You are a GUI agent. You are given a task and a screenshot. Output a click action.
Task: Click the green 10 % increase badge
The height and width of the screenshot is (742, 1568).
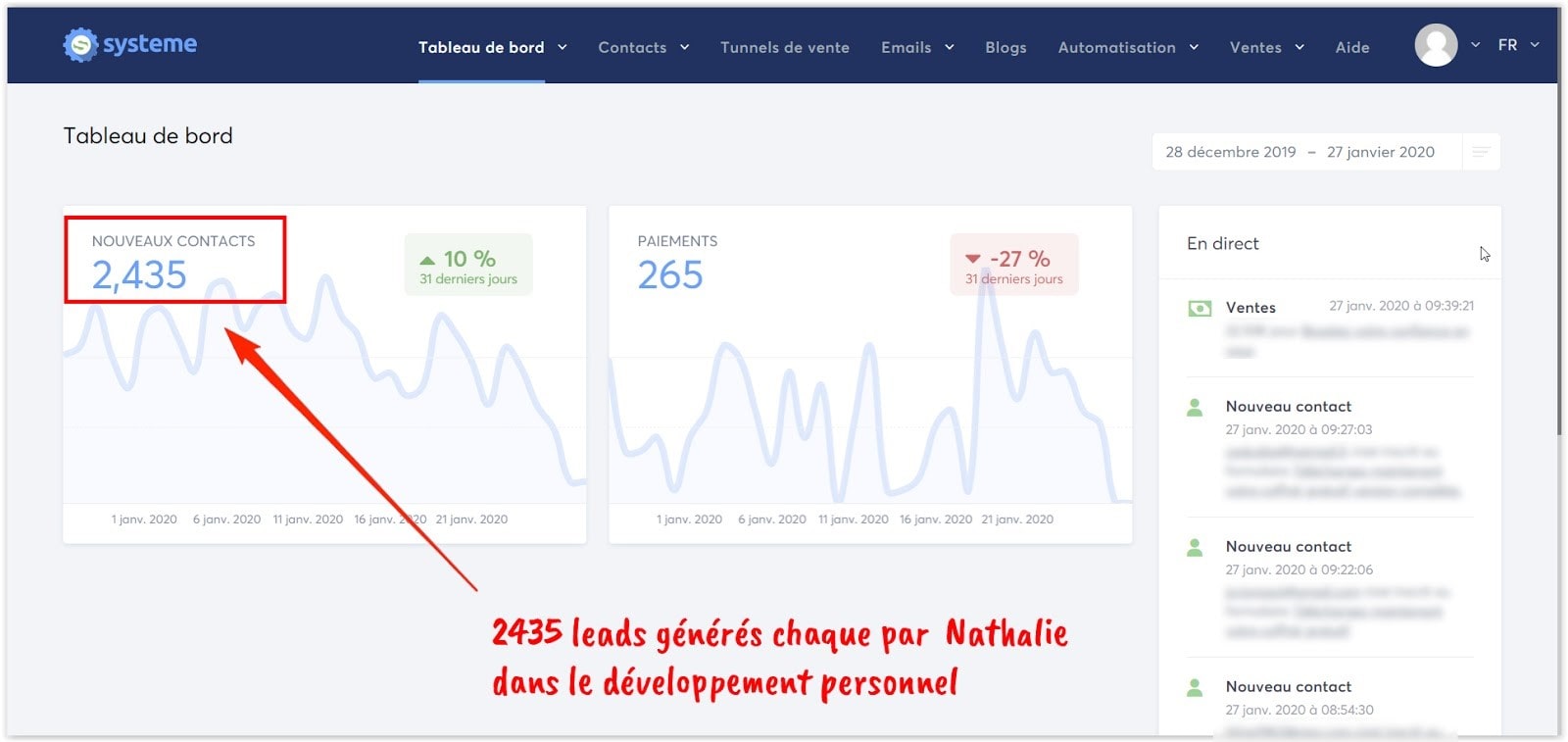pyautogui.click(x=468, y=265)
